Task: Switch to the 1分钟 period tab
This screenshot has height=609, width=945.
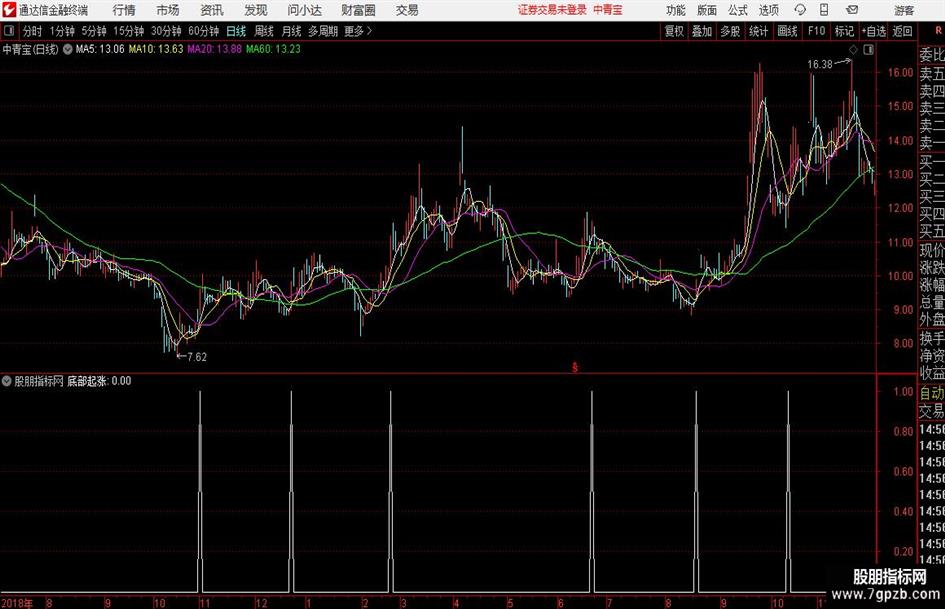Action: click(61, 31)
